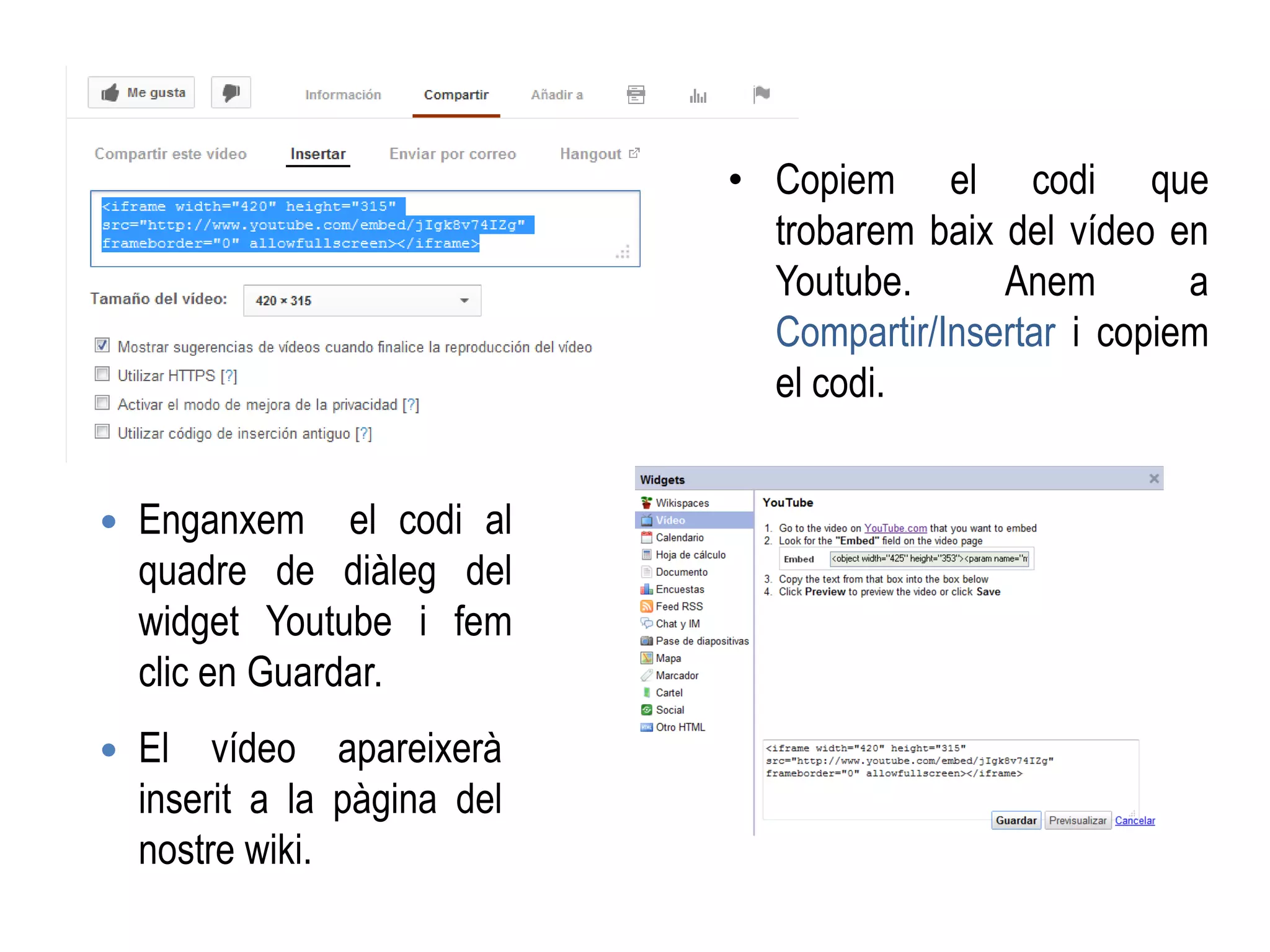Open the help [?] link next to Utilizar HTTPS
1270x952 pixels.
tap(229, 376)
